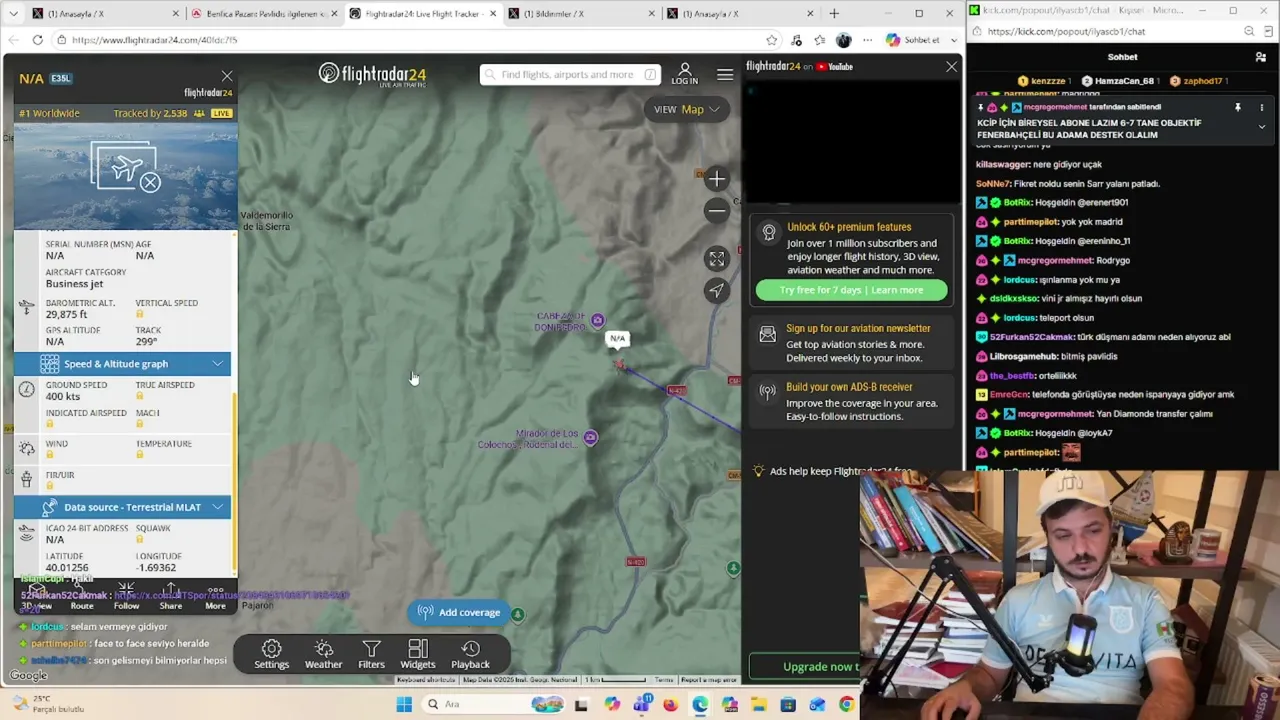Open the Flightradar24 Settings panel
The image size is (1280, 720).
[x=271, y=655]
